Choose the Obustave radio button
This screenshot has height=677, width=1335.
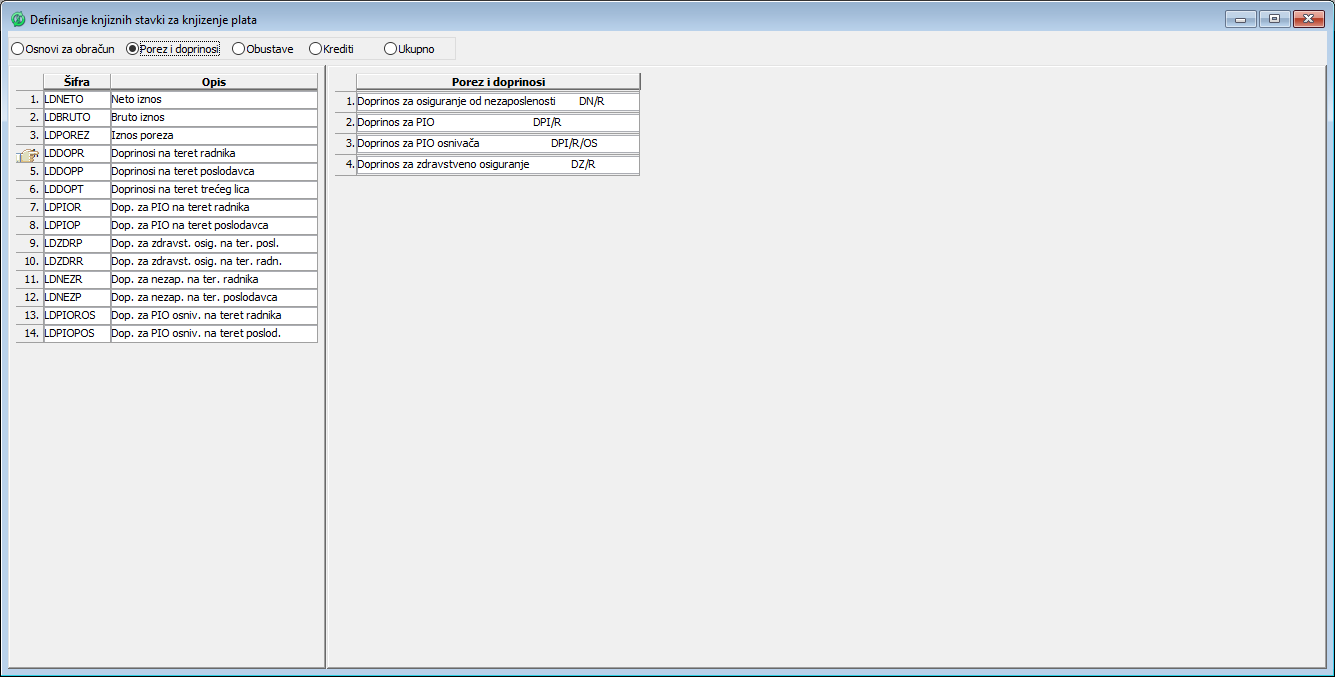[x=238, y=48]
